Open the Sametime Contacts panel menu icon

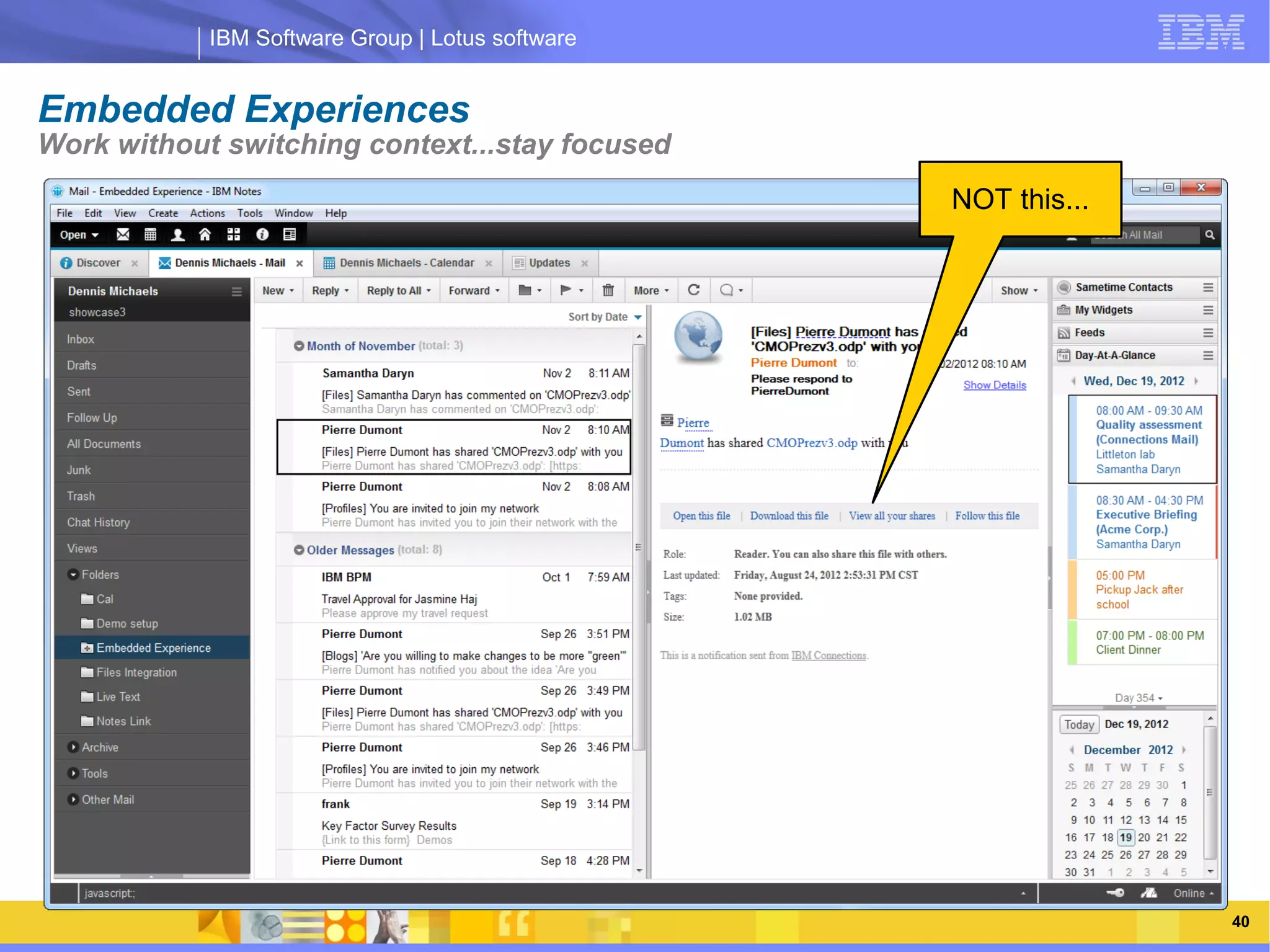pos(1208,287)
